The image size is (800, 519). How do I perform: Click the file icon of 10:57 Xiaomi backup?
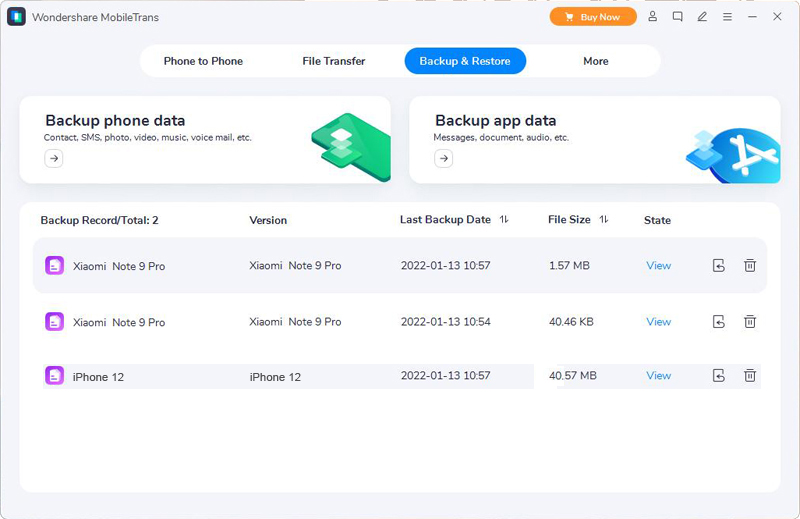[x=54, y=265]
